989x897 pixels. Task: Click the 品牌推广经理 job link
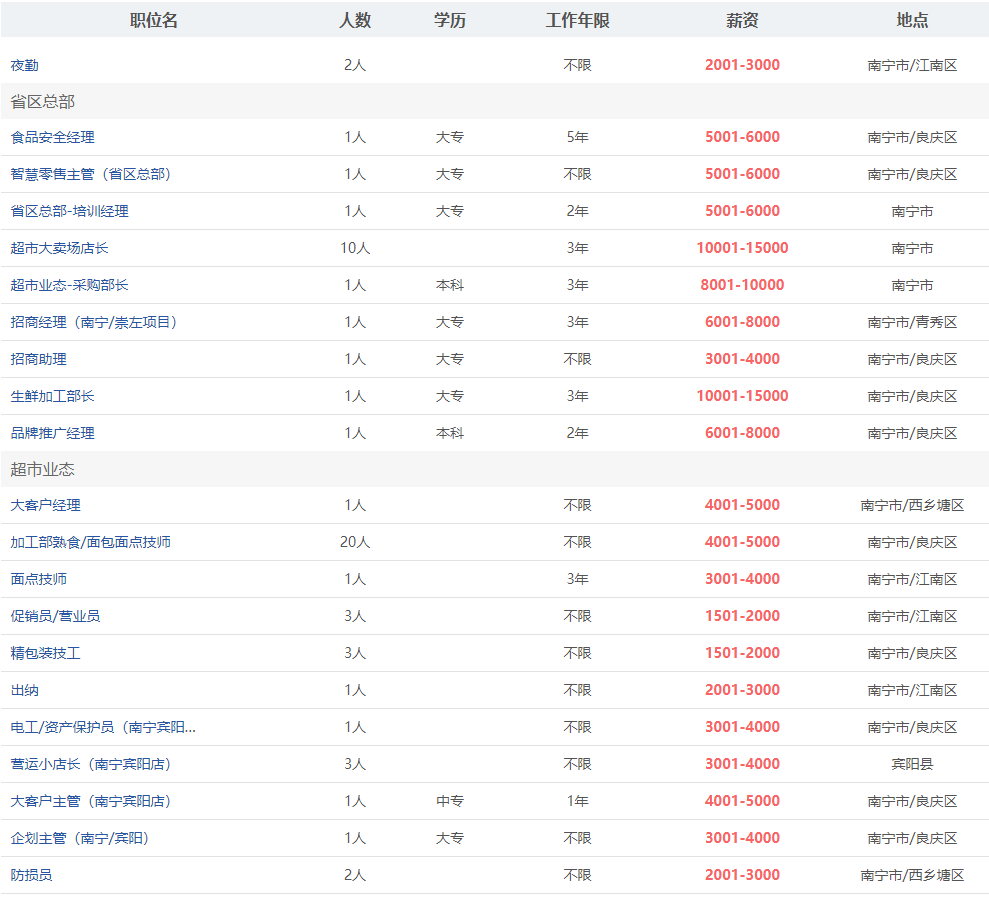[x=53, y=433]
